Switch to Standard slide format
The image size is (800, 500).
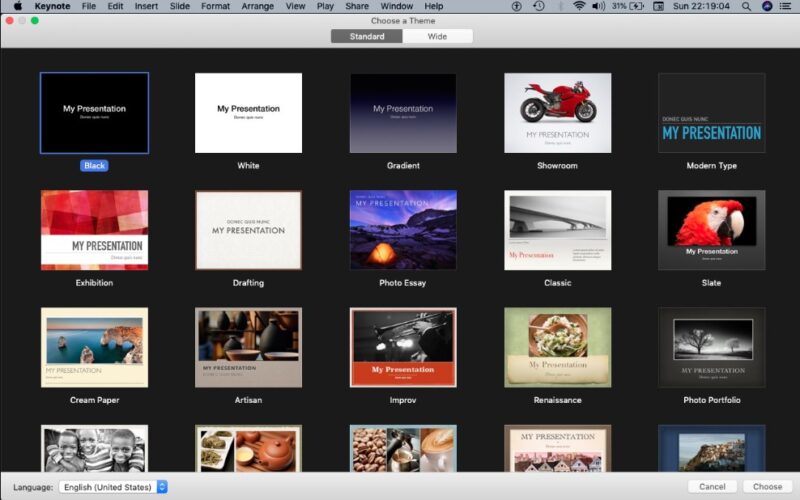tap(367, 37)
